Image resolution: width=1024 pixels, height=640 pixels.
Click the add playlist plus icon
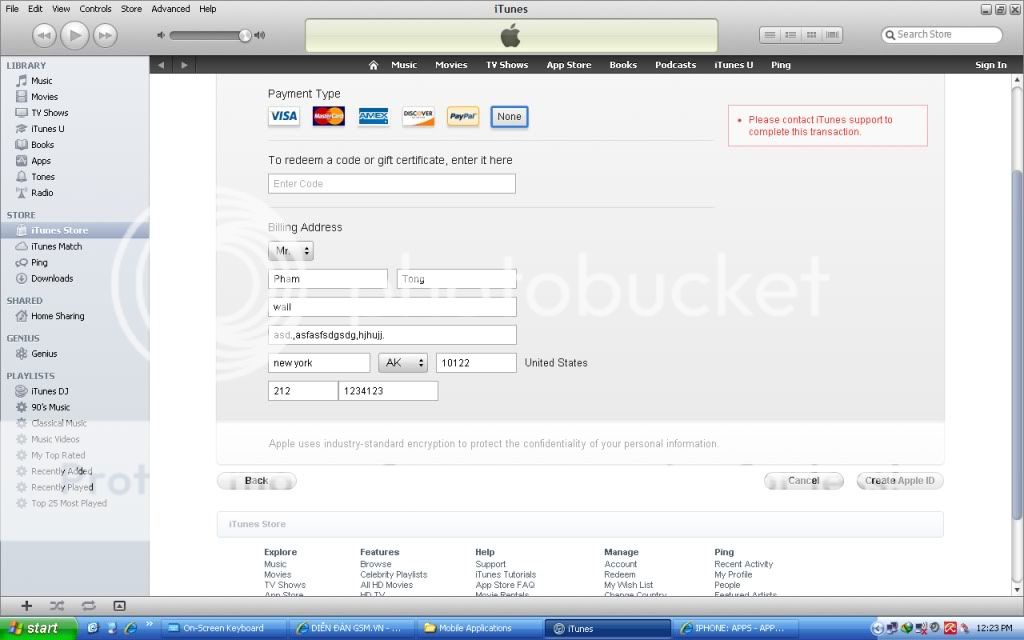coord(27,606)
